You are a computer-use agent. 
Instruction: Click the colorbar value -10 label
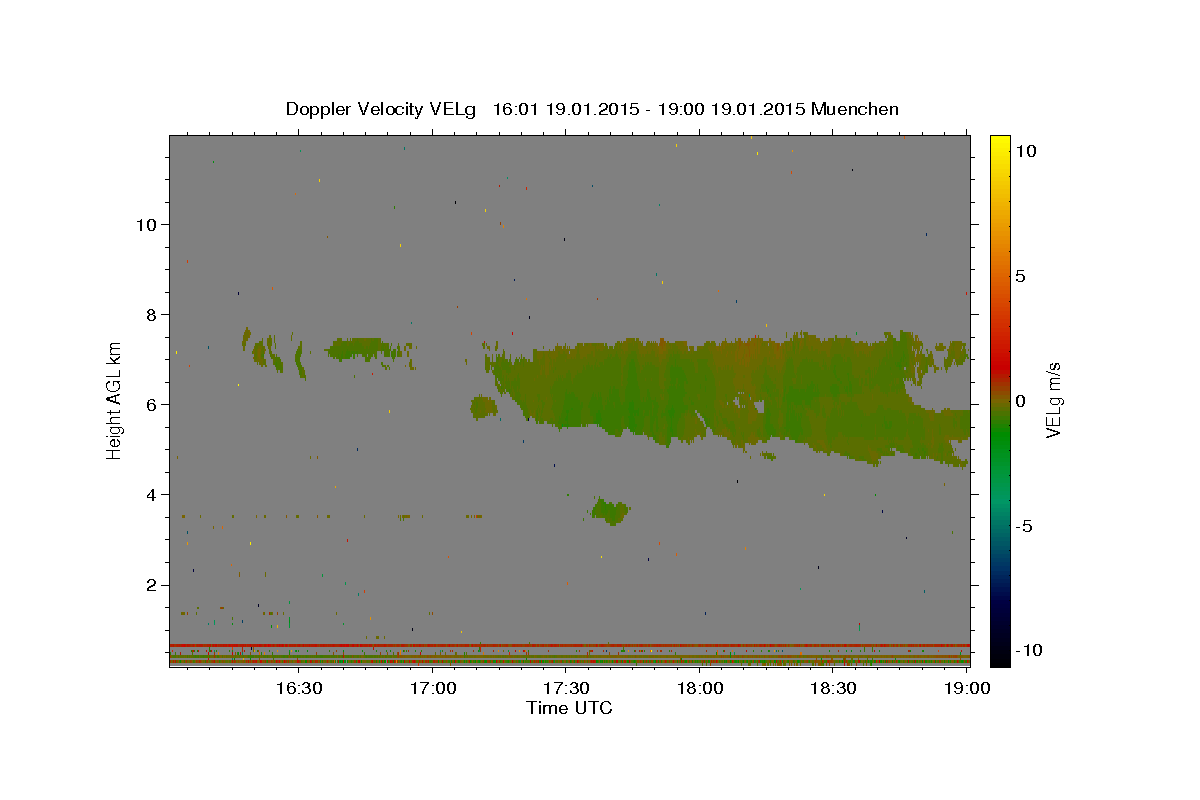tap(1029, 651)
